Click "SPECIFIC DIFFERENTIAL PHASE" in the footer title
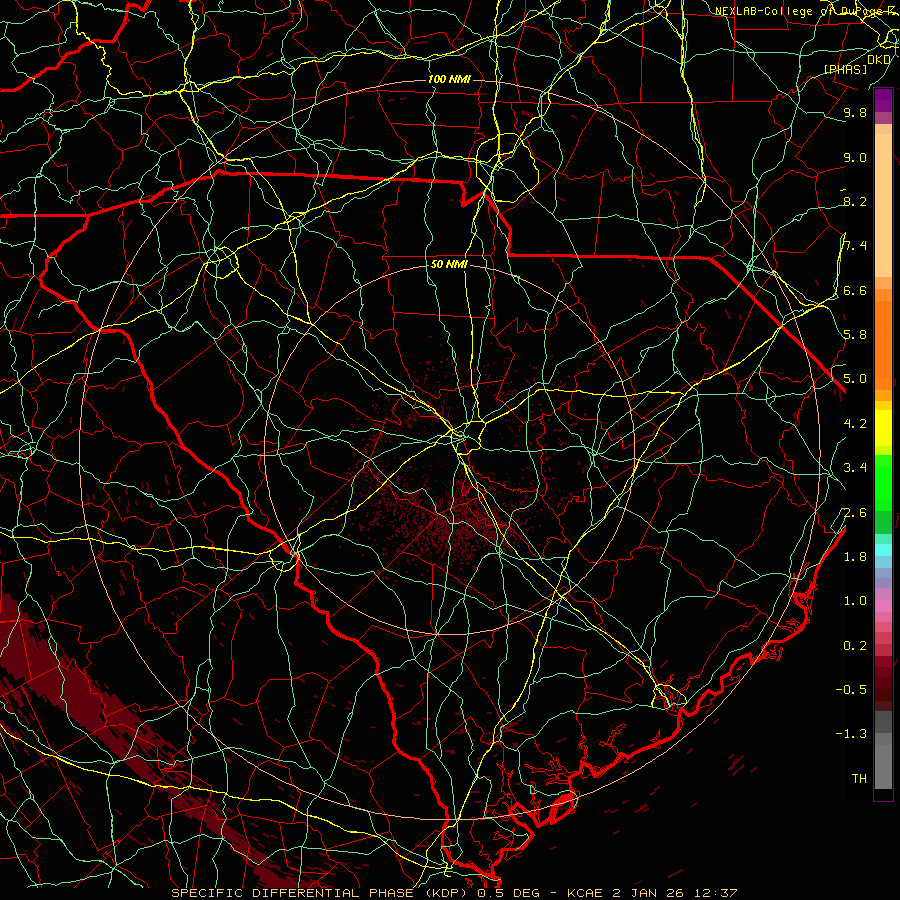Image resolution: width=900 pixels, height=900 pixels. point(292,893)
